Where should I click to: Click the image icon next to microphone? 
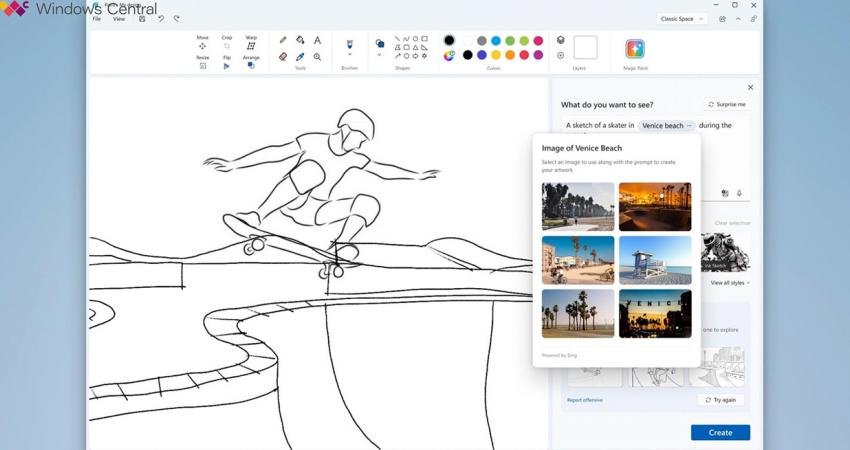725,193
